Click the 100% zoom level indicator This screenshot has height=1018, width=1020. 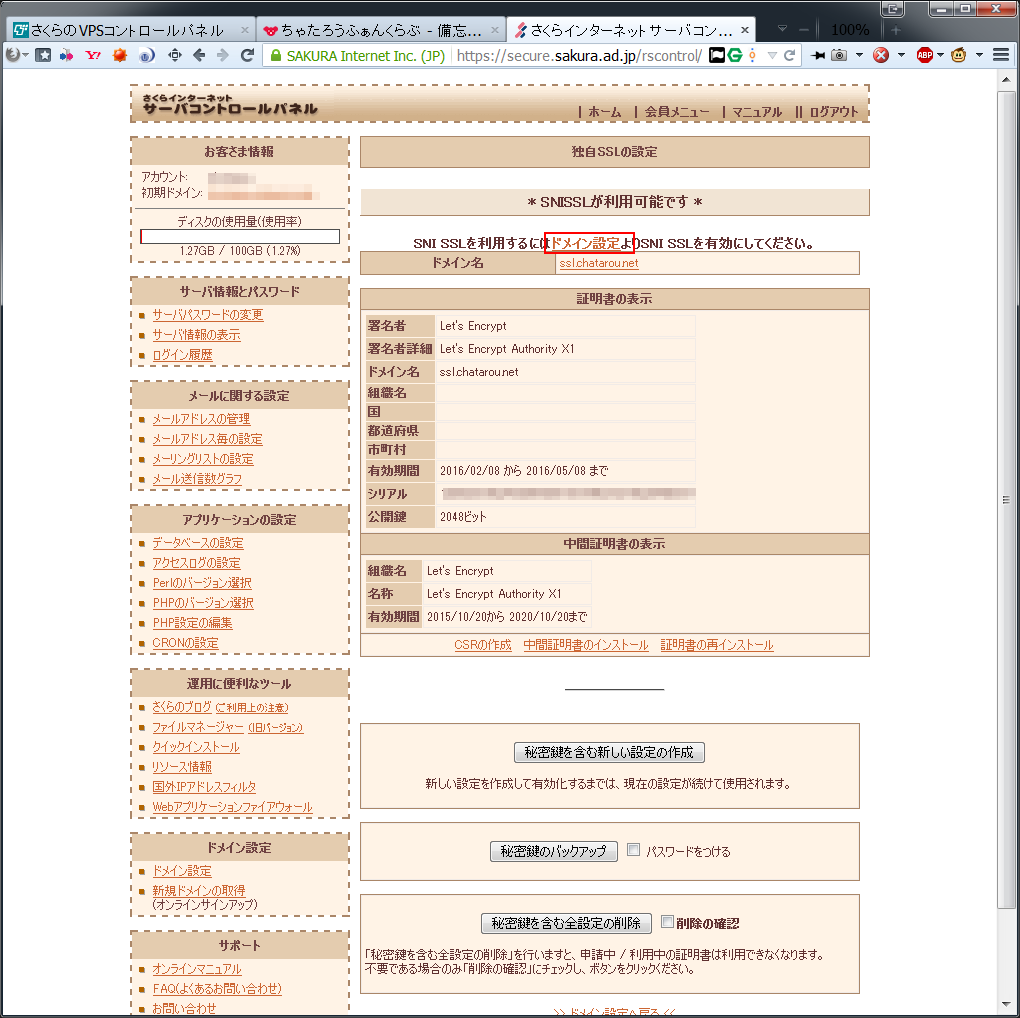[x=850, y=30]
